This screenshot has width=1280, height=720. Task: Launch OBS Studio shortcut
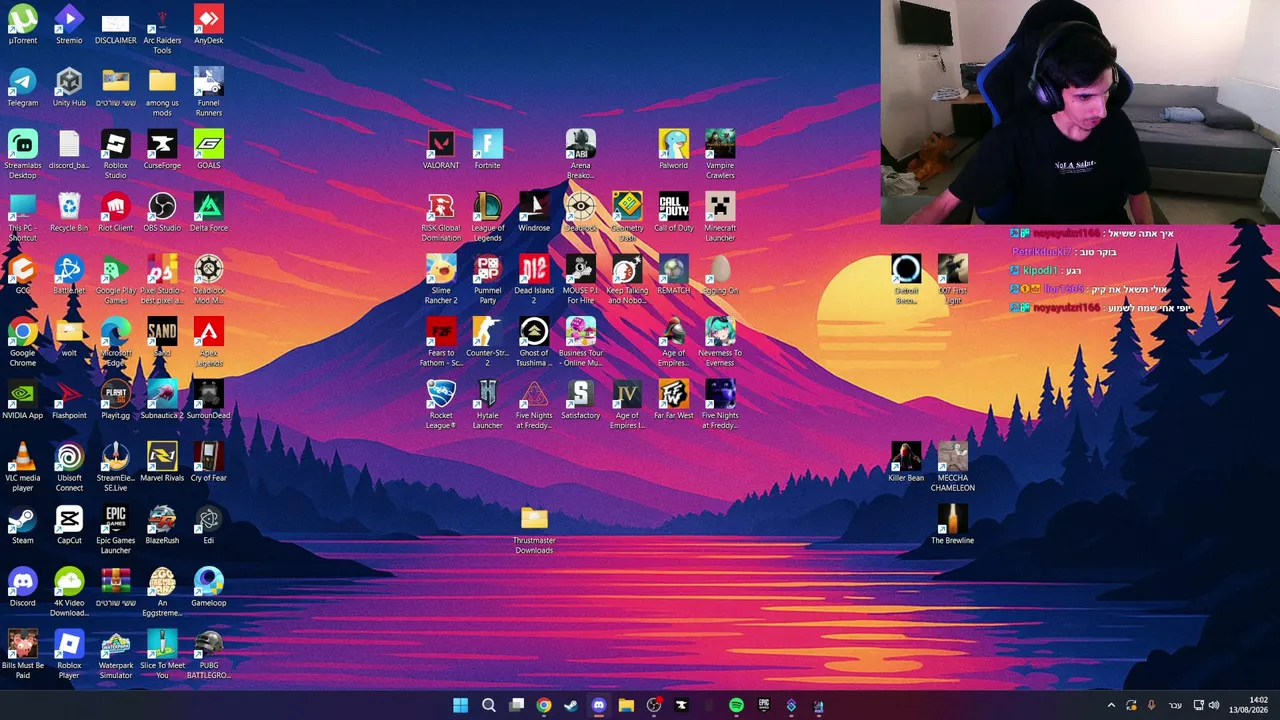pos(162,213)
